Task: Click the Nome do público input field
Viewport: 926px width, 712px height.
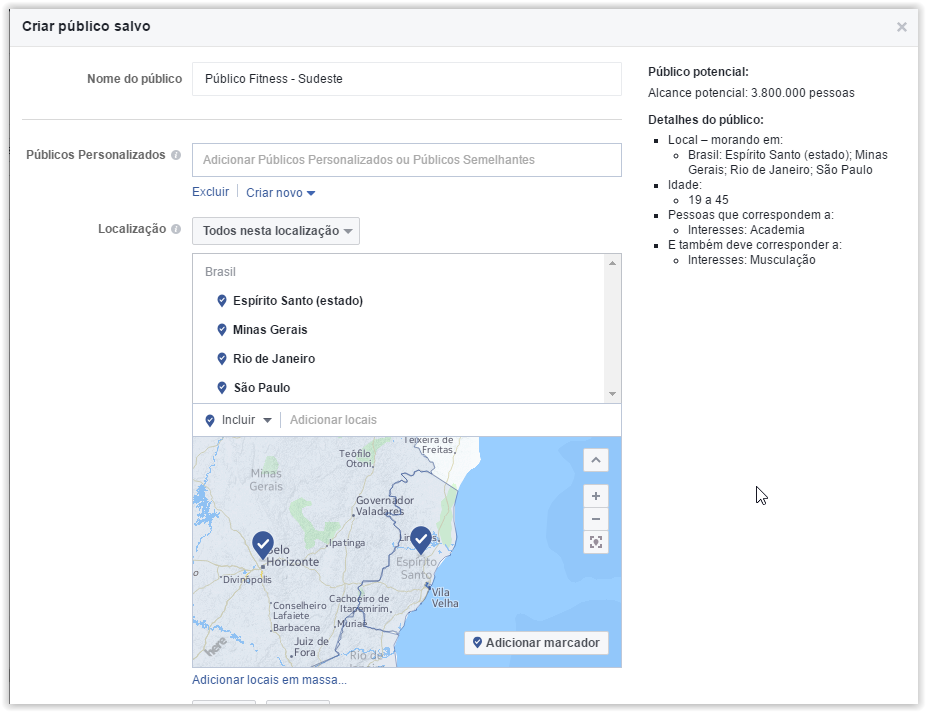Action: [406, 79]
